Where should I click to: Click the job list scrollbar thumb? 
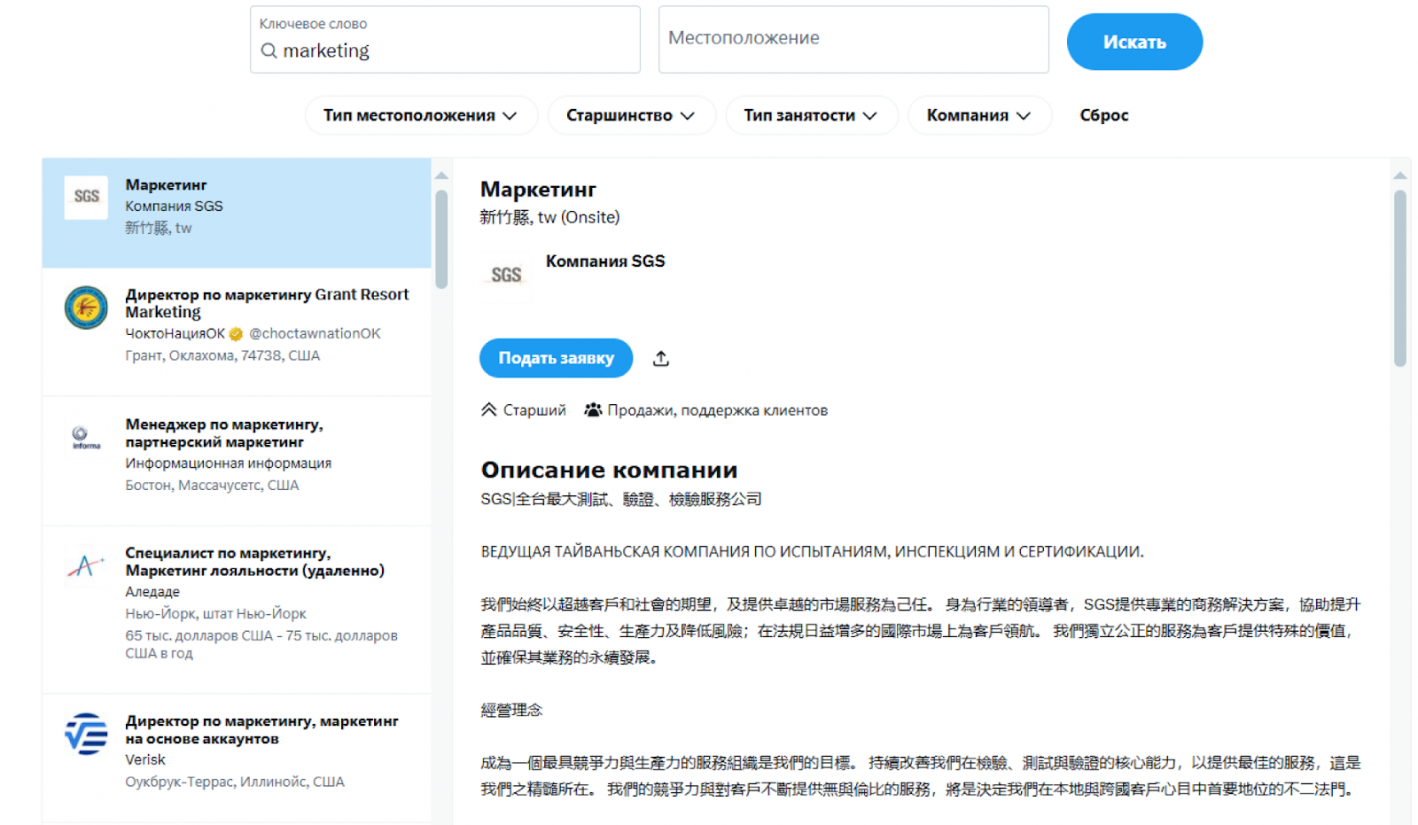pyautogui.click(x=441, y=240)
